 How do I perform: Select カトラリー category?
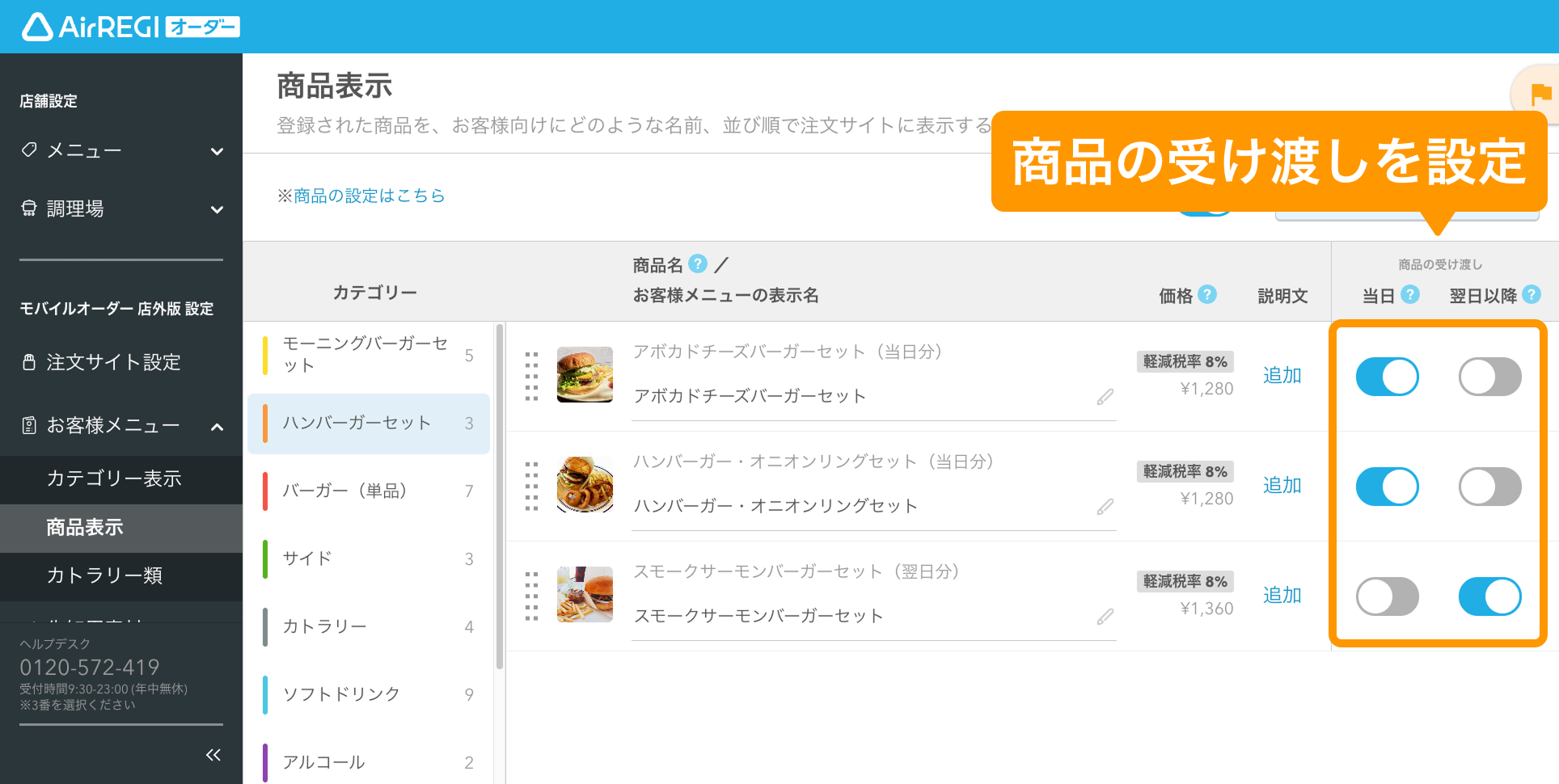pos(369,627)
